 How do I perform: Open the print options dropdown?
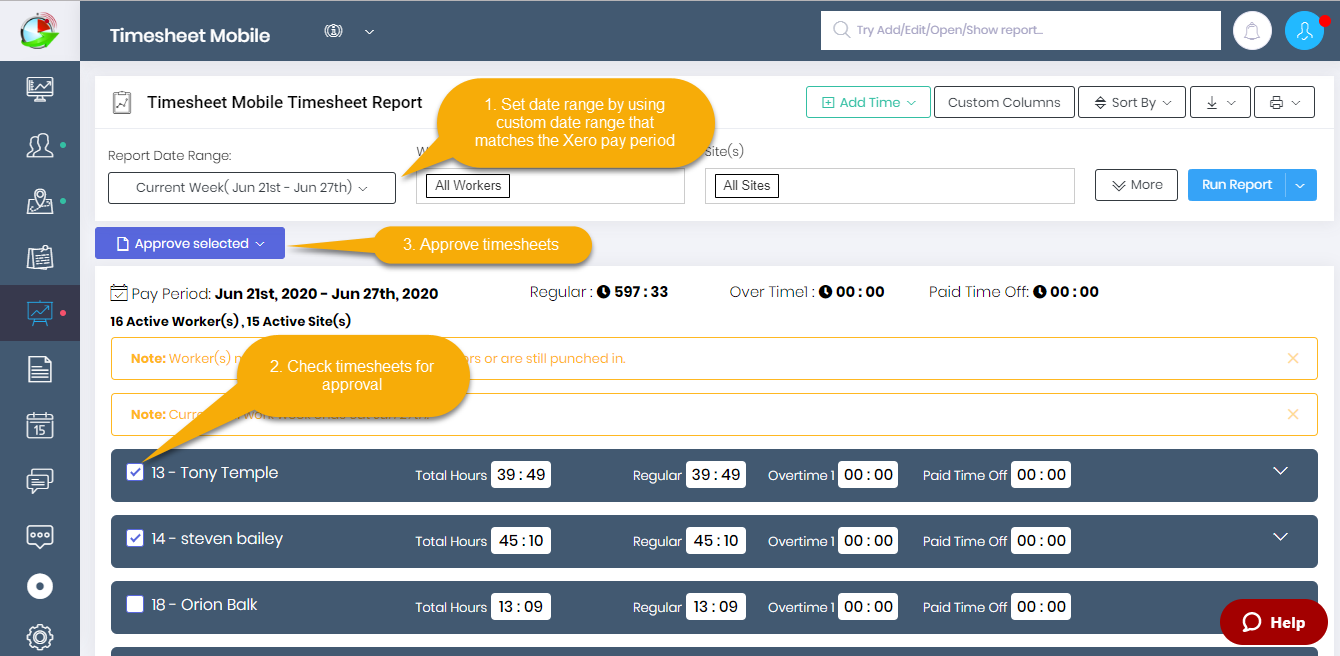(1284, 102)
